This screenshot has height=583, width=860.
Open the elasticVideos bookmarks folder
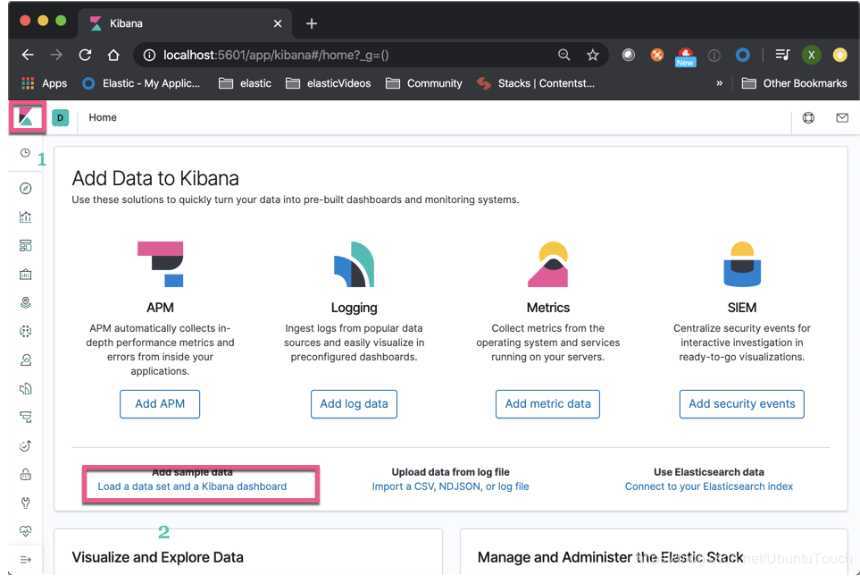tap(328, 83)
